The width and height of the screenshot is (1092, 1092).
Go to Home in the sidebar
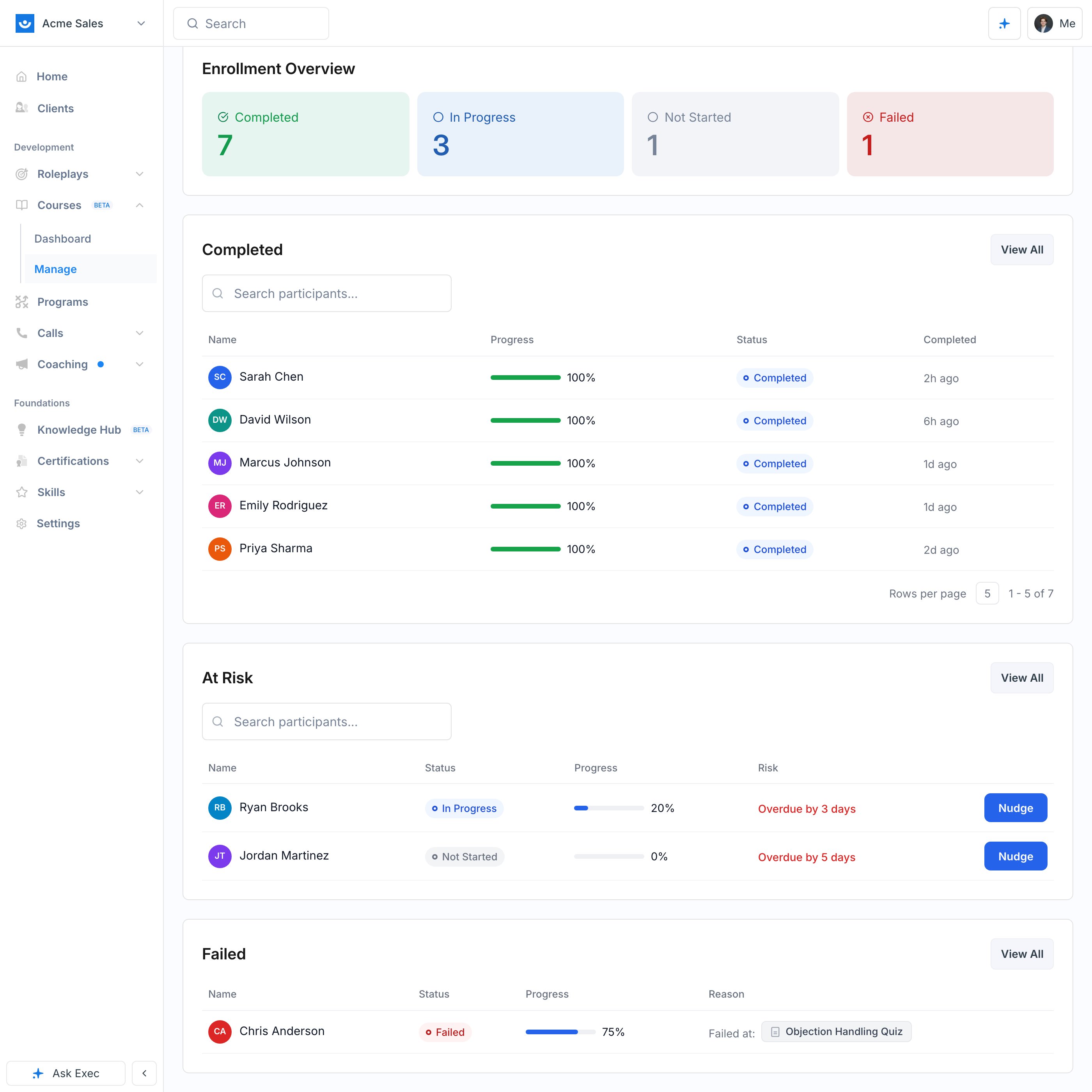coord(52,76)
